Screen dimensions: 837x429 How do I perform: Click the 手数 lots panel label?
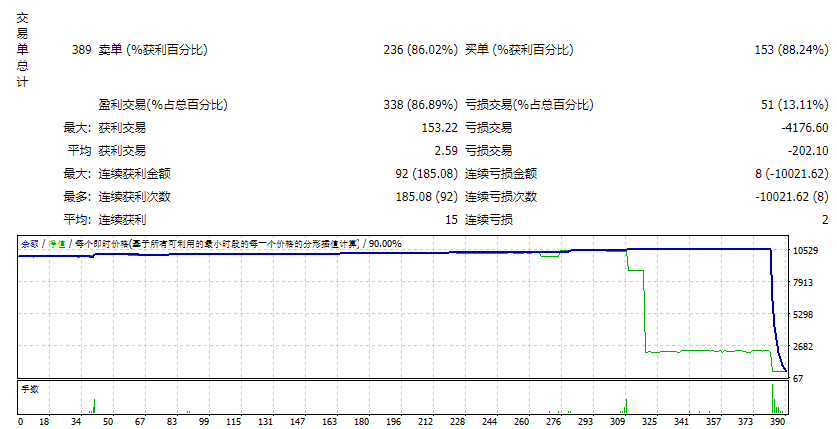click(30, 389)
